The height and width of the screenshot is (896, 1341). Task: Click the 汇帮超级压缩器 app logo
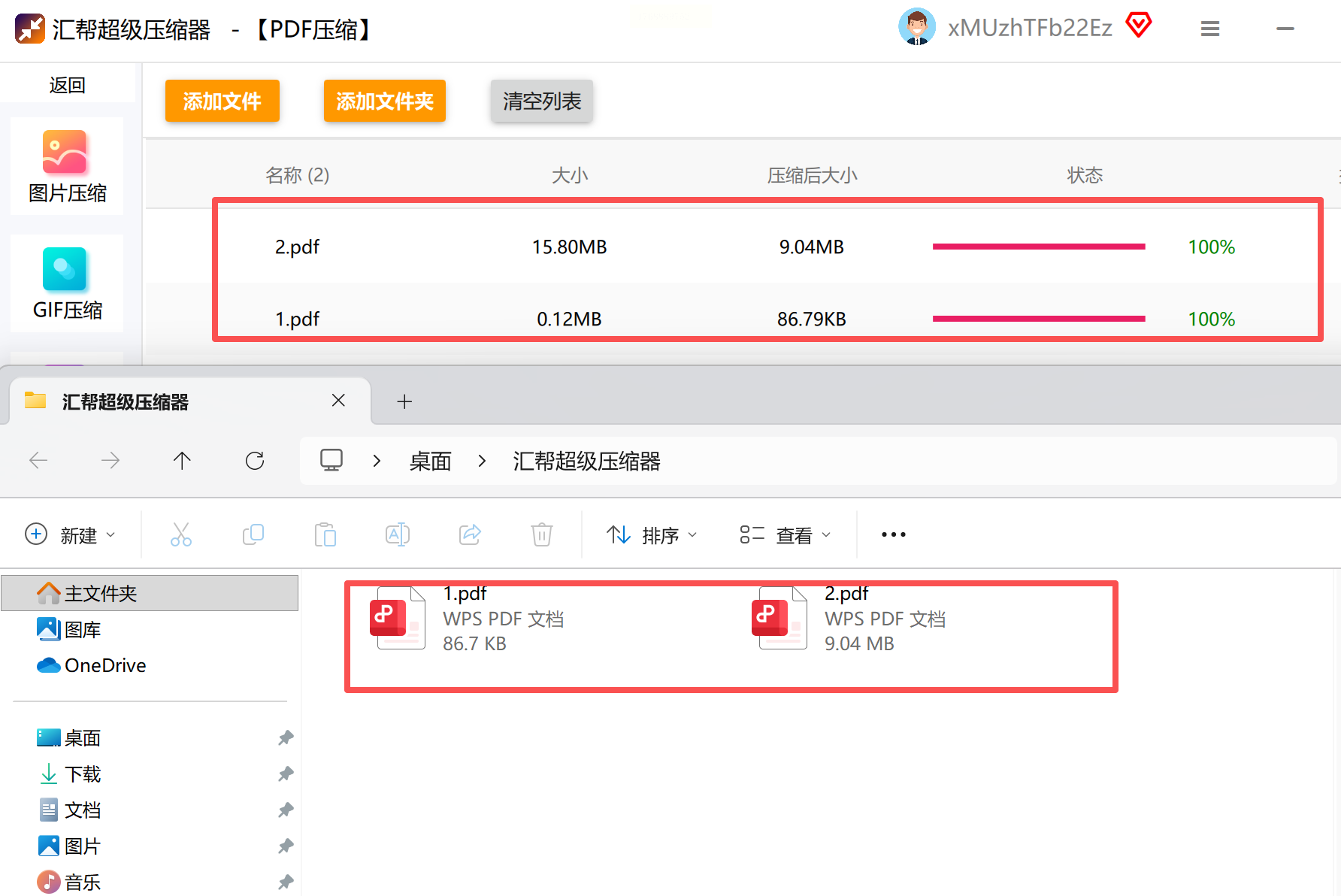tap(30, 29)
